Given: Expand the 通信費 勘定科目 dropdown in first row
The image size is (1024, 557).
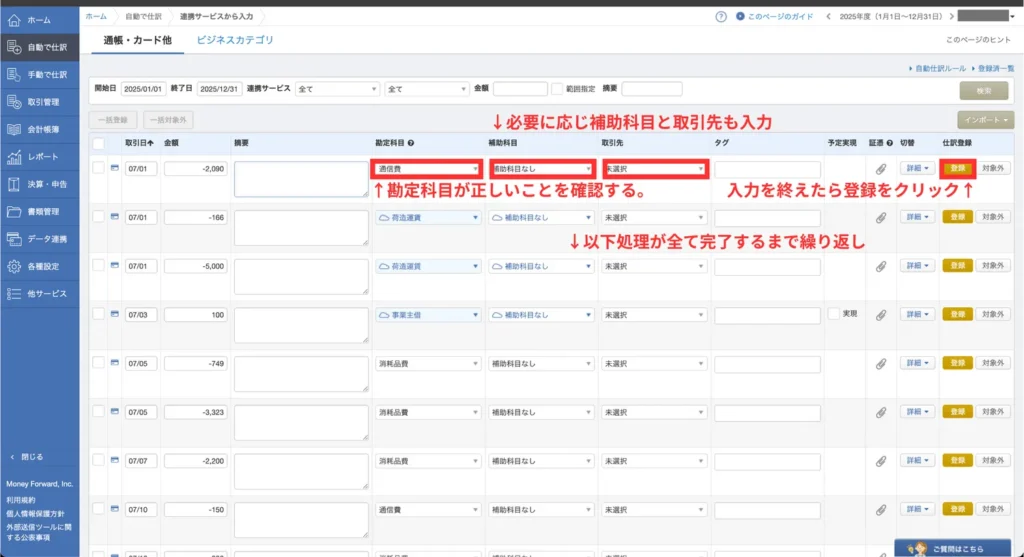Looking at the screenshot, I should click(x=427, y=169).
